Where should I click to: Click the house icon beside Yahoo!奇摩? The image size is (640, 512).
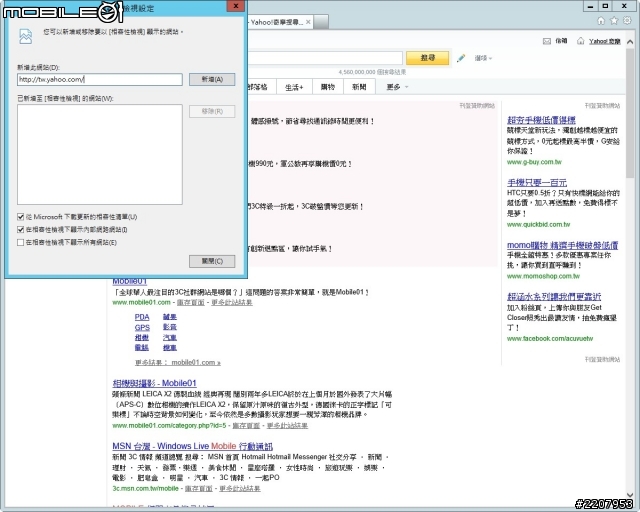pyautogui.click(x=580, y=41)
